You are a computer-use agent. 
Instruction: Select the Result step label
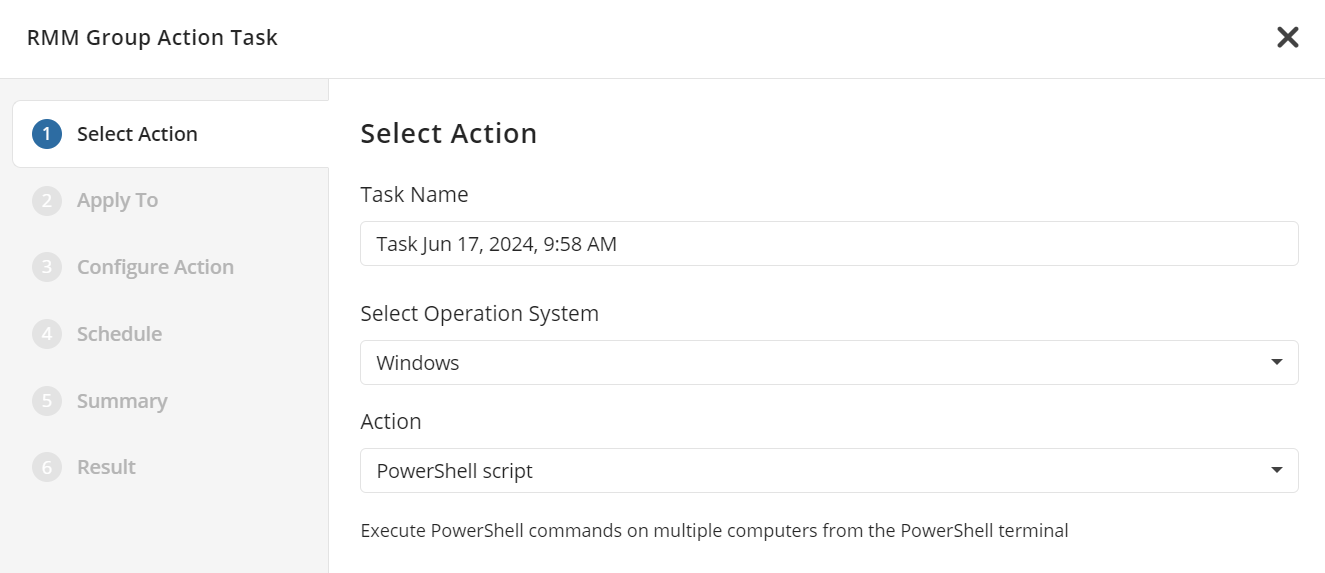(x=106, y=467)
